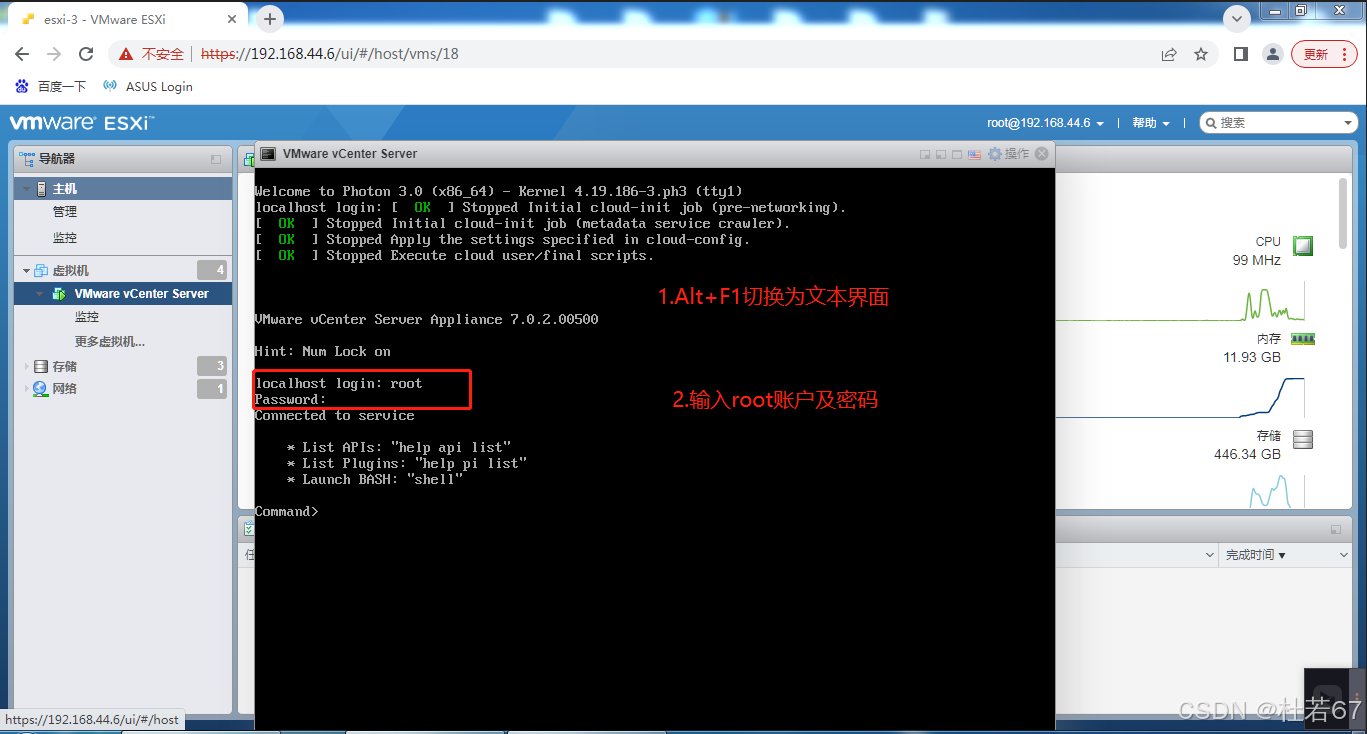Image resolution: width=1367 pixels, height=734 pixels.
Task: Select VMware vCenter Server tree item
Action: (141, 294)
